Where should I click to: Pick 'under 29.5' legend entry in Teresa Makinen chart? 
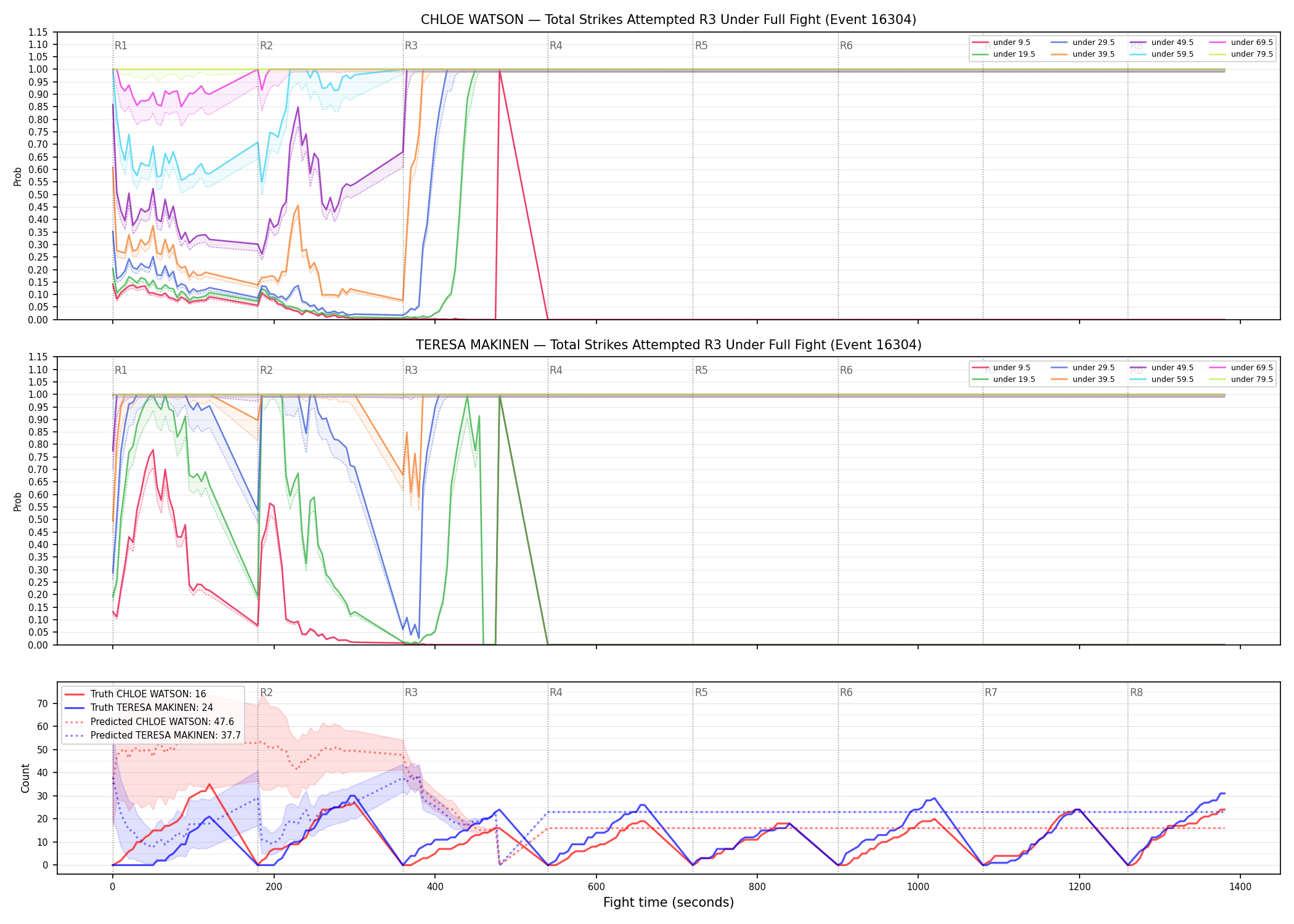[1083, 368]
